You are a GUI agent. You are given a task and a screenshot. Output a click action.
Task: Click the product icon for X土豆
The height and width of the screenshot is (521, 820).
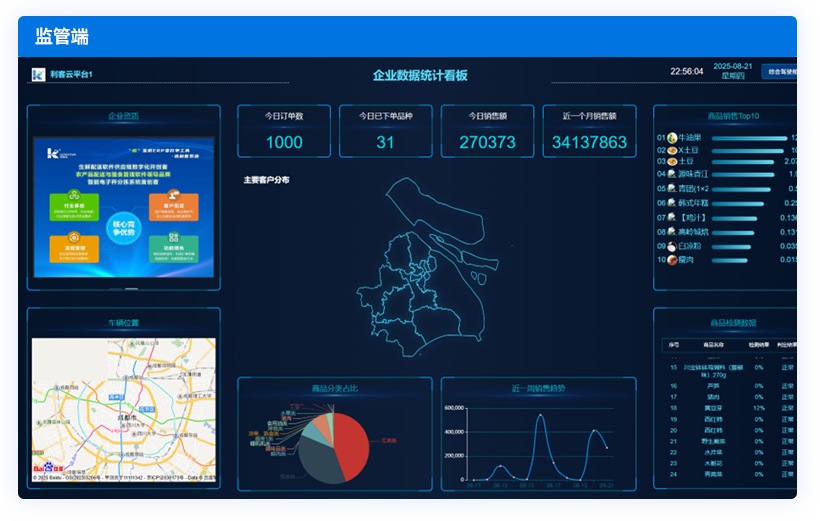pyautogui.click(x=672, y=150)
